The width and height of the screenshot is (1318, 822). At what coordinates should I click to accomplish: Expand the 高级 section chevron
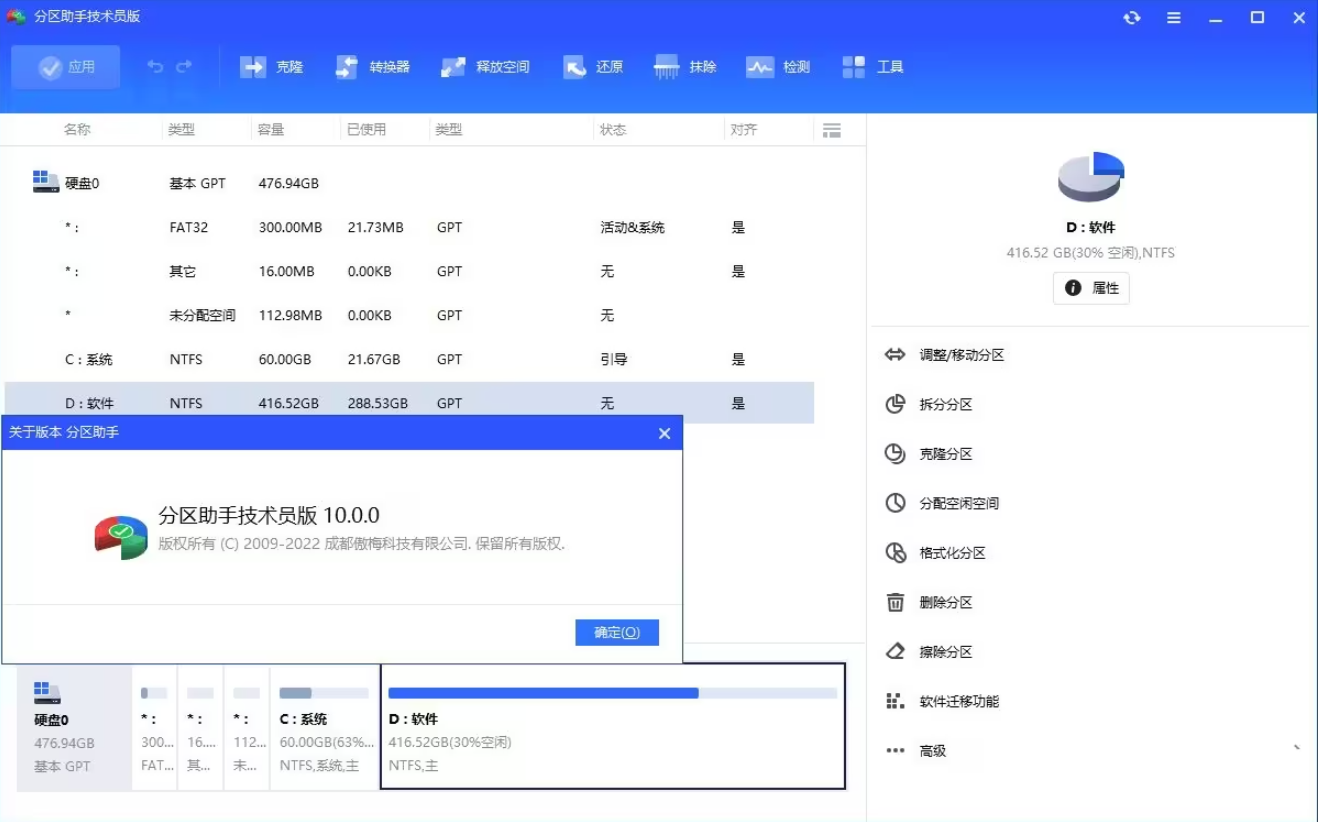(1297, 749)
